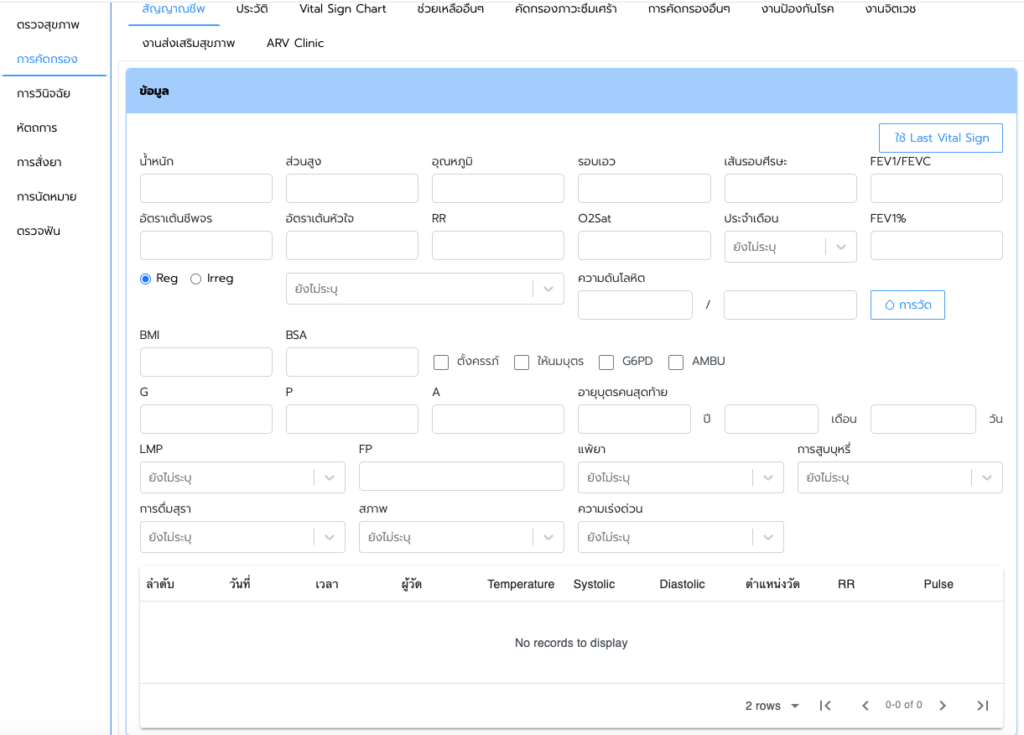Select the Irreg radio button
Viewport: 1024px width, 735px height.
196,279
